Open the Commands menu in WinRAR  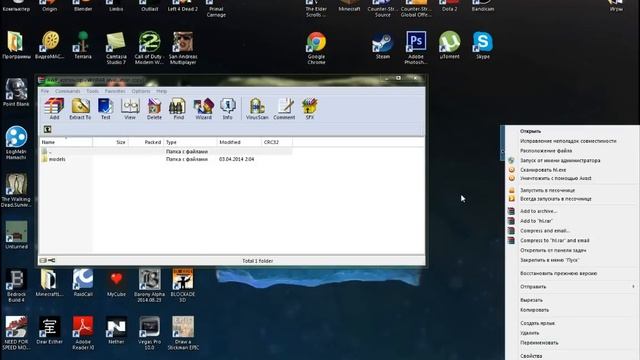pyautogui.click(x=67, y=91)
